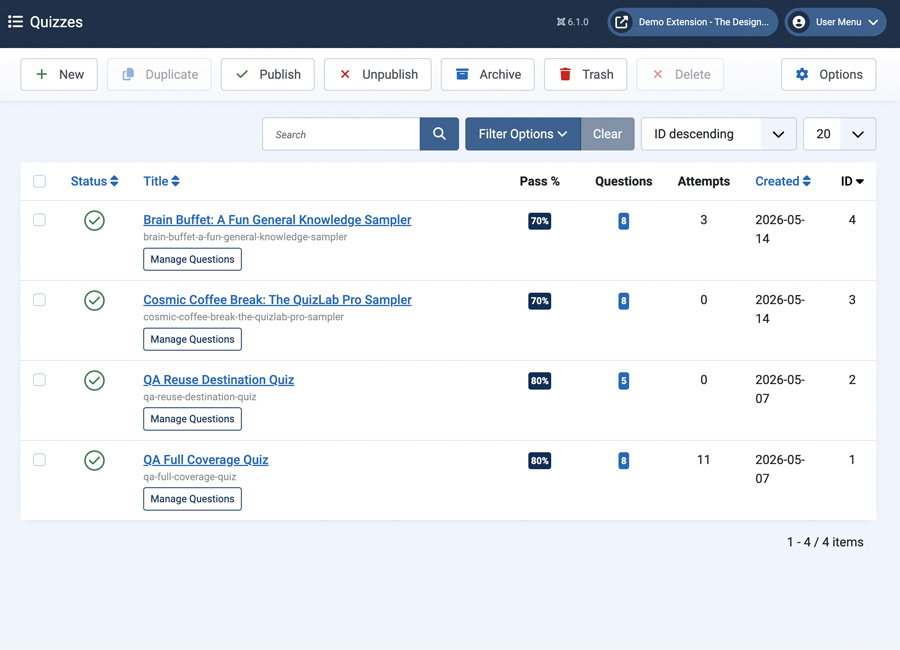This screenshot has height=650, width=900.
Task: Toggle the select-all checkbox in header
Action: [40, 181]
